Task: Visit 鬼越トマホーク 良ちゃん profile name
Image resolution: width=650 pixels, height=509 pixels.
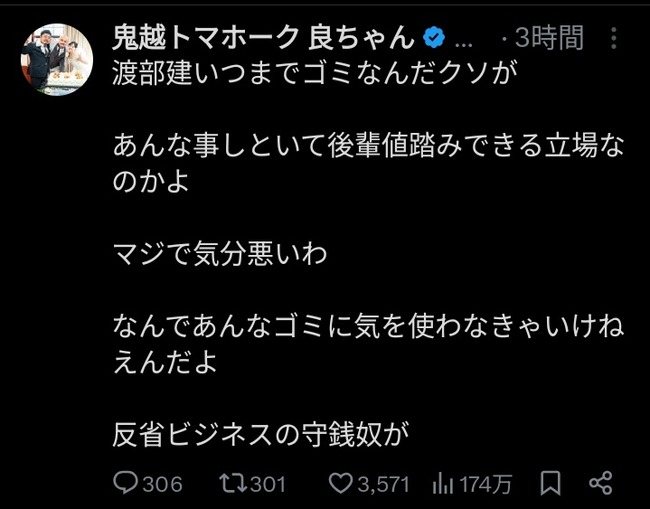Action: click(x=264, y=37)
